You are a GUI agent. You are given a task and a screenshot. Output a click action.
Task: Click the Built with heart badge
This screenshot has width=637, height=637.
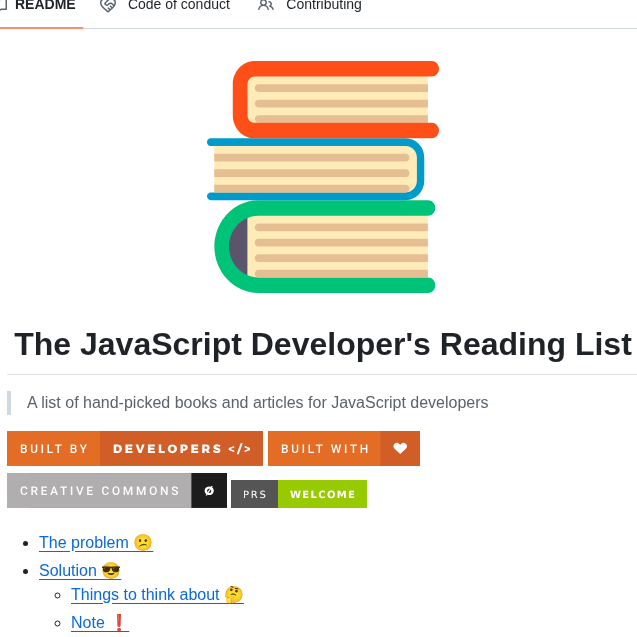[344, 448]
